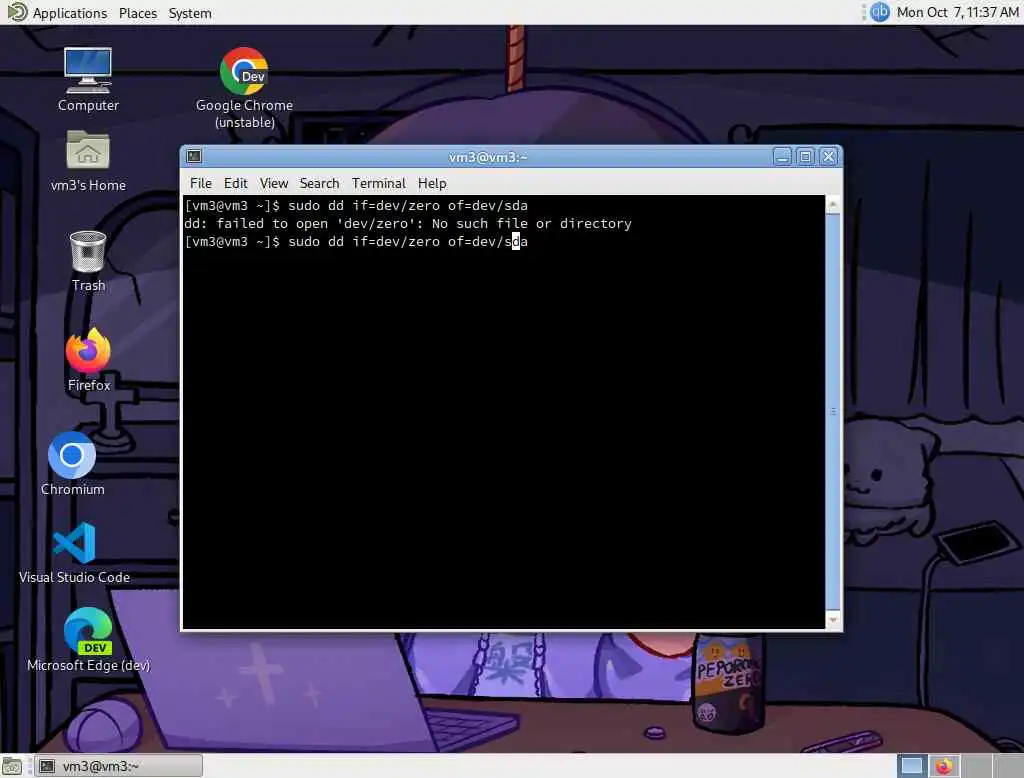Launch Microsoft Edge (dev) desktop icon
The height and width of the screenshot is (778, 1024).
(88, 640)
